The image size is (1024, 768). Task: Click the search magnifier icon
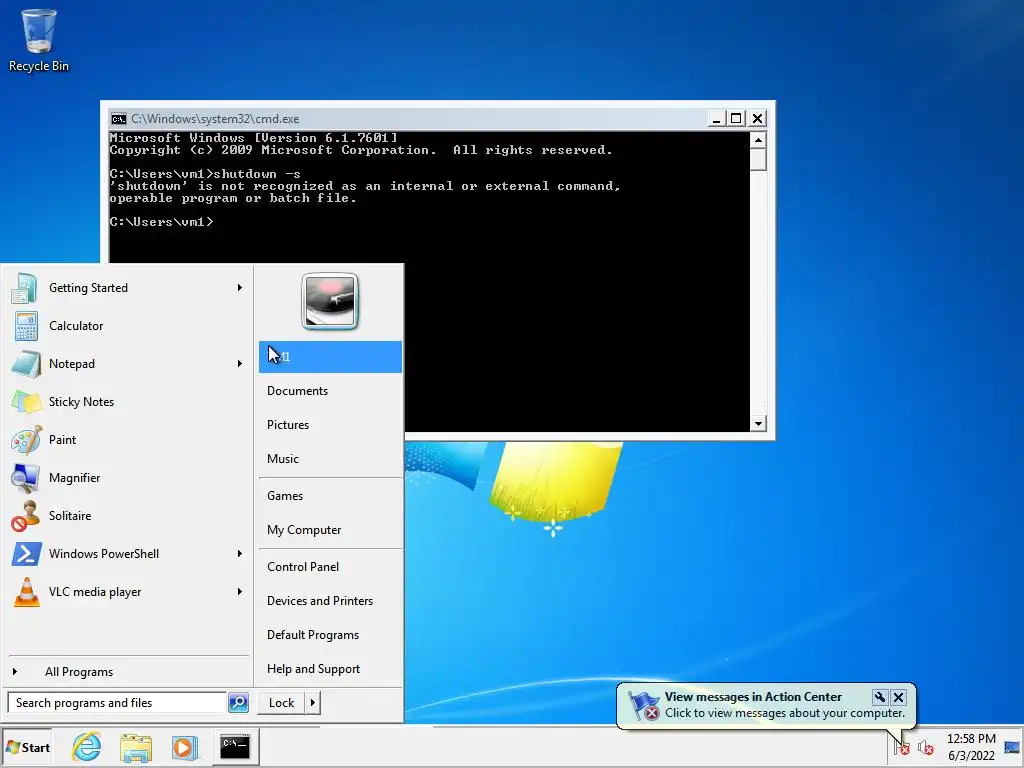click(238, 703)
